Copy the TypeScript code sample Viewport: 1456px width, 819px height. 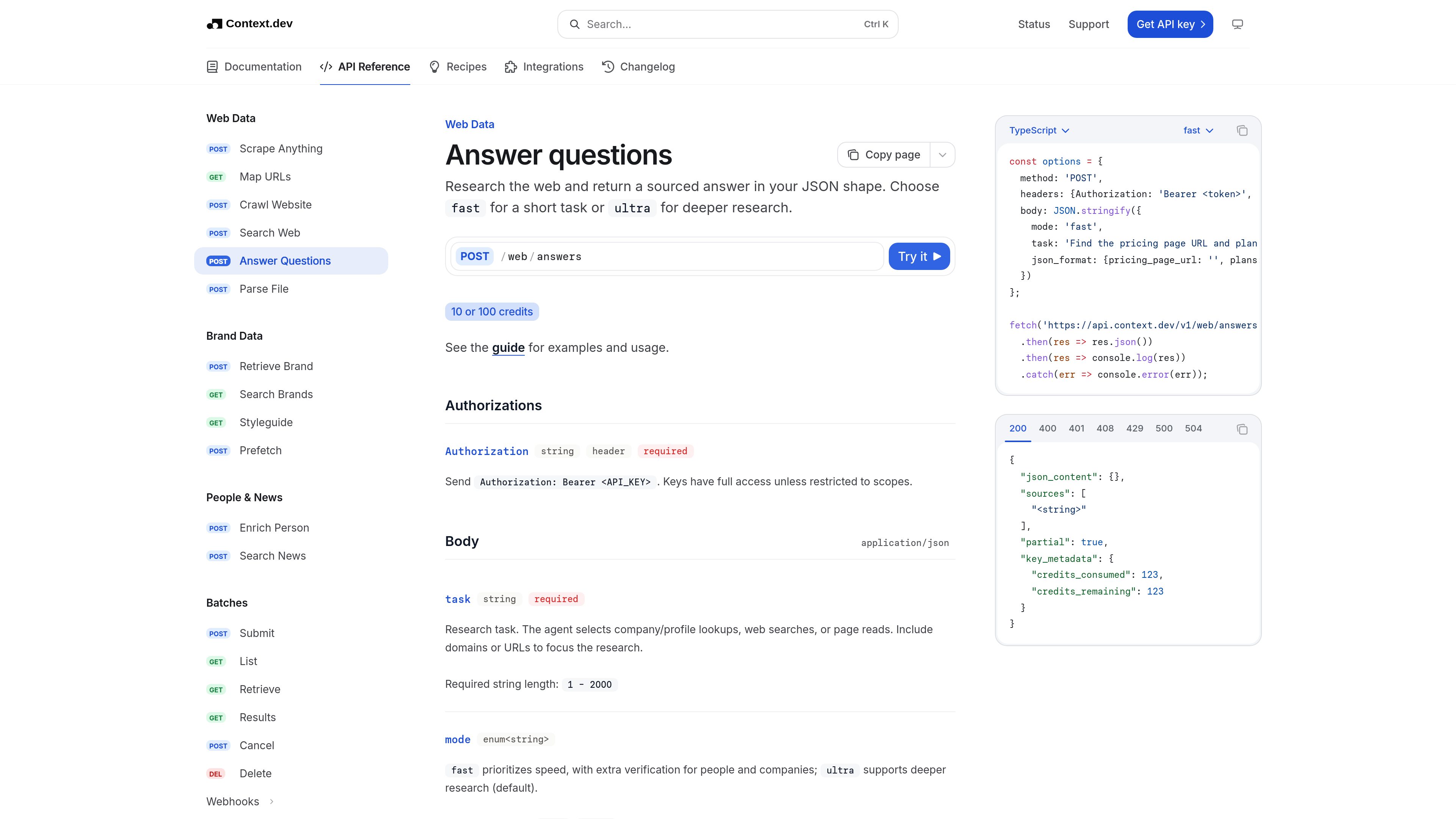tap(1242, 130)
